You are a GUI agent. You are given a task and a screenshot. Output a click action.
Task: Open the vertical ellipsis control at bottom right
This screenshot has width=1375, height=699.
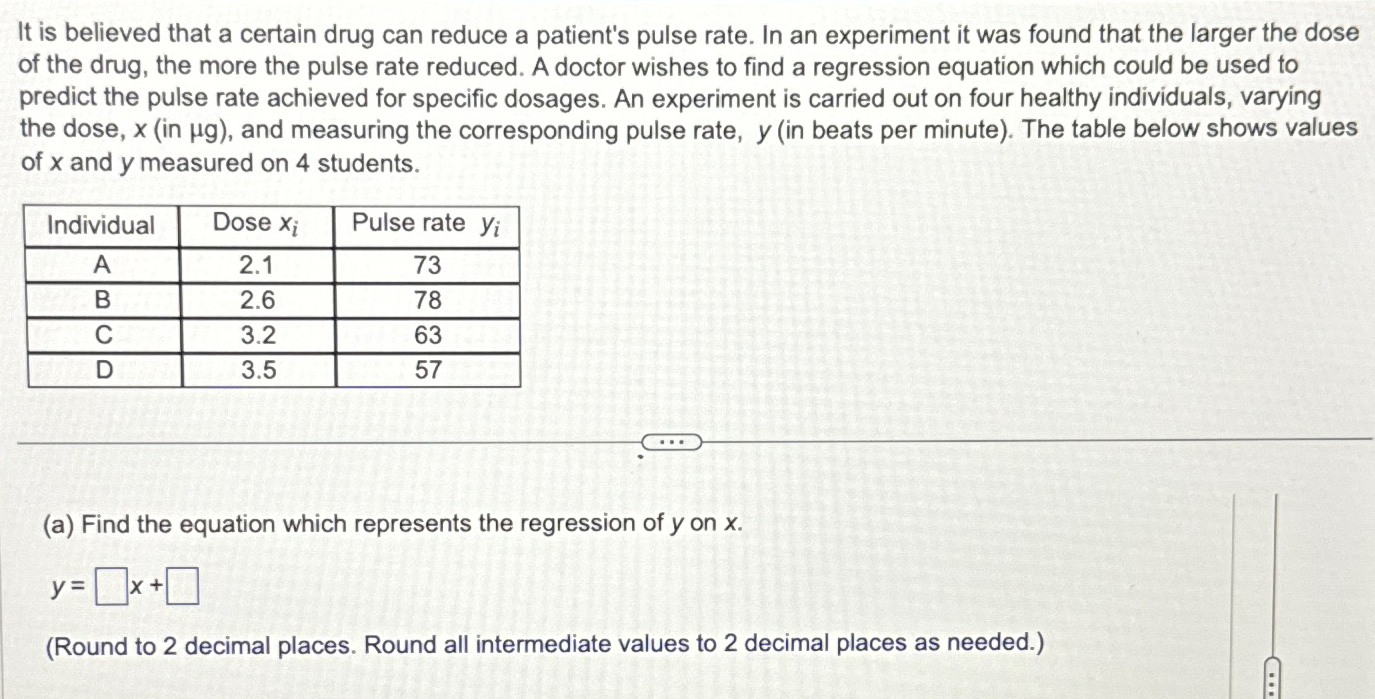pos(1272,683)
